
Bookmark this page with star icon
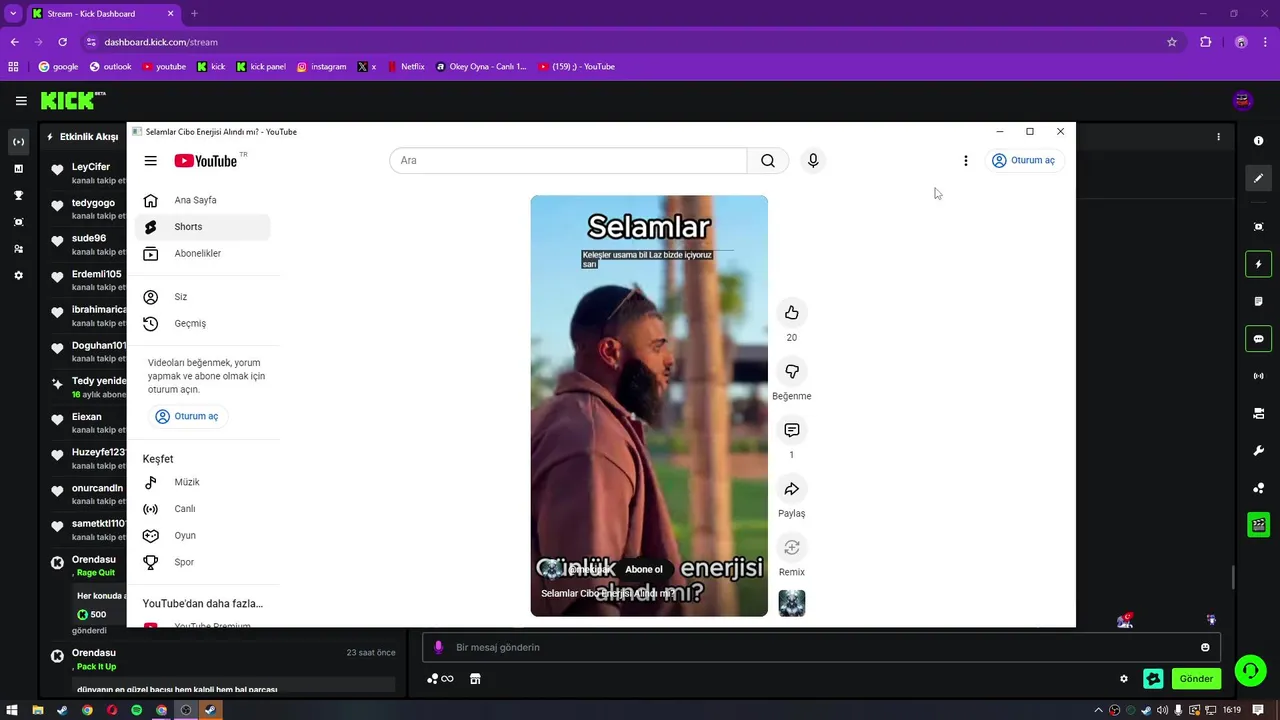tap(1172, 42)
